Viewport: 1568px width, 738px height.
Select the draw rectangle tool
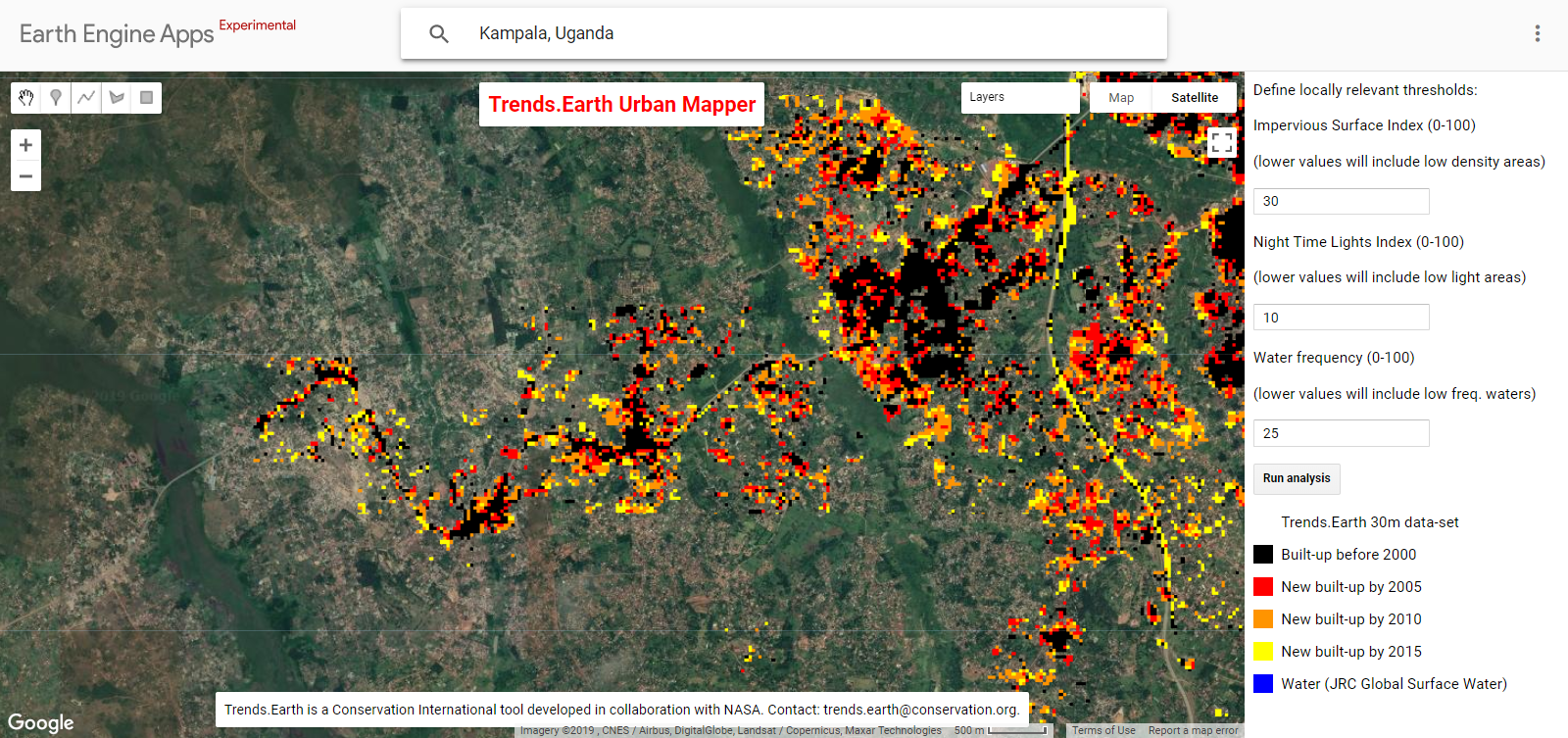click(146, 97)
